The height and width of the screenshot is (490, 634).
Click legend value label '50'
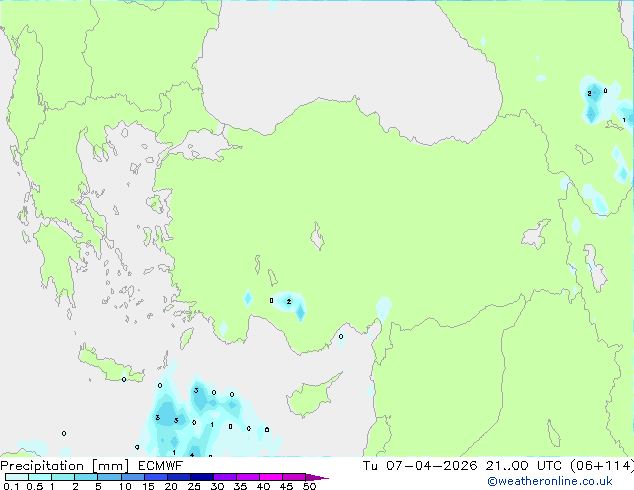tap(310, 486)
